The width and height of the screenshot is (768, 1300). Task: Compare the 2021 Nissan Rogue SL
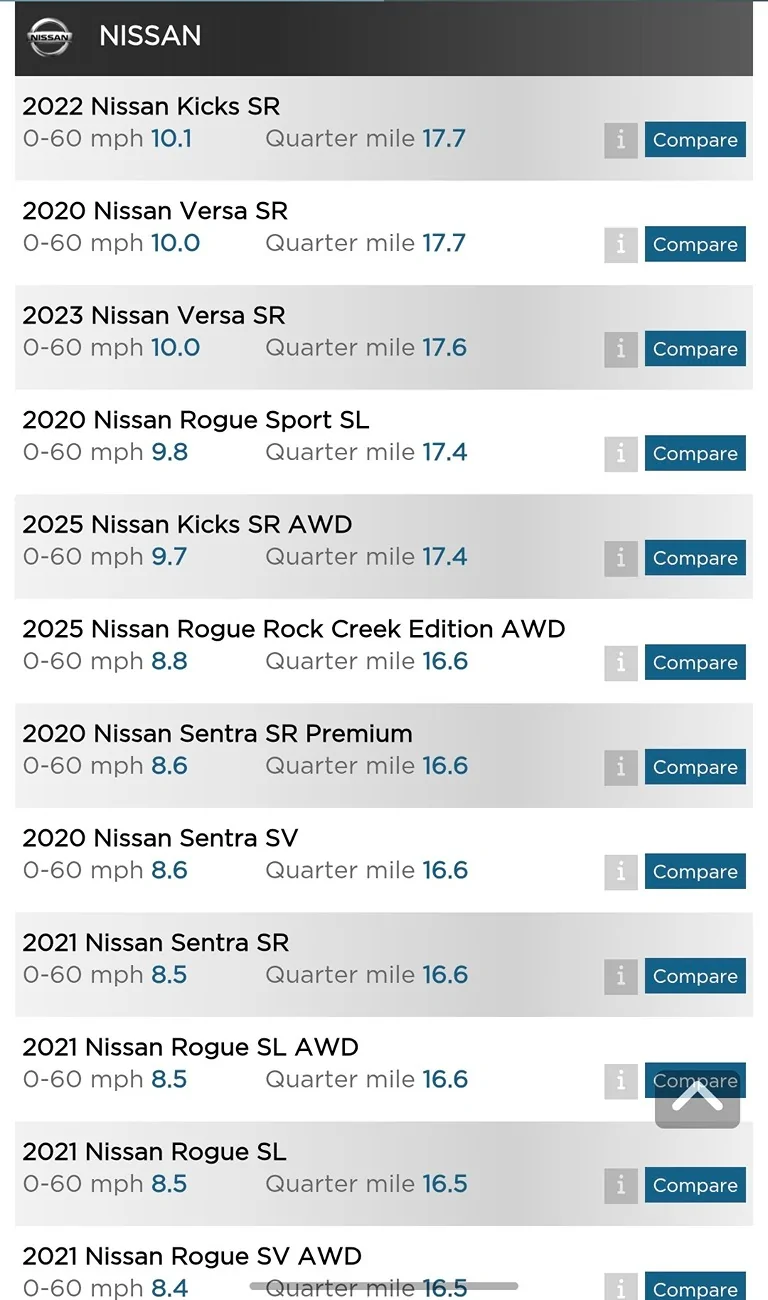coord(695,1185)
